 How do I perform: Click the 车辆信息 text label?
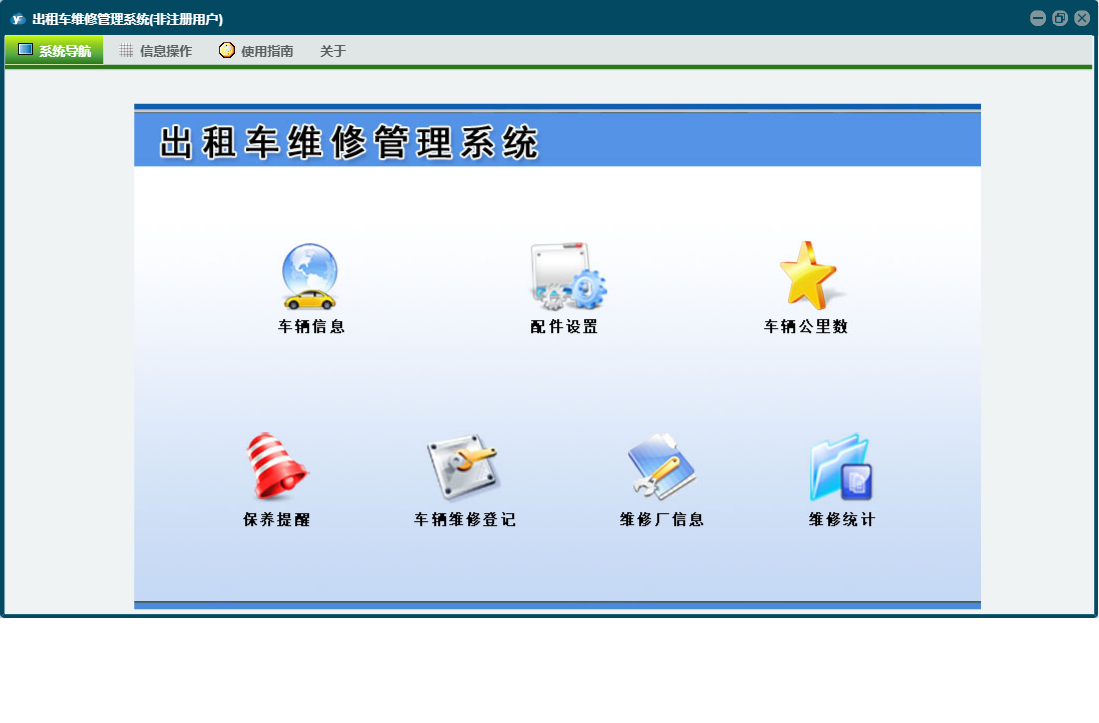point(311,326)
